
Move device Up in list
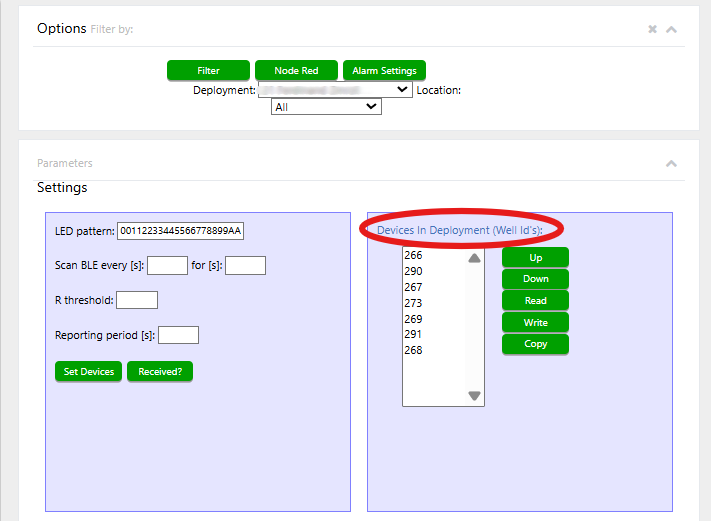click(535, 258)
